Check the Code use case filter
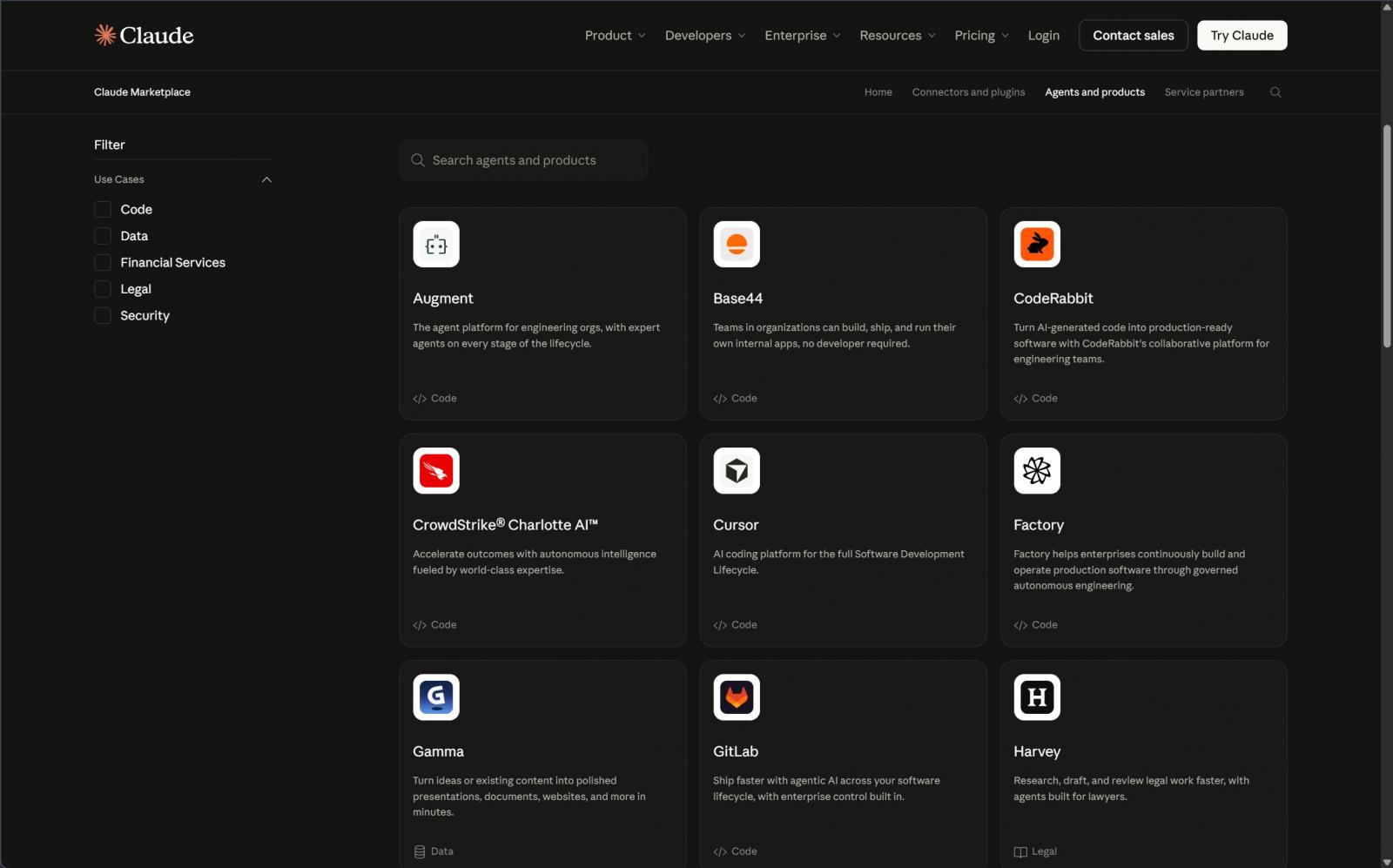The height and width of the screenshot is (868, 1393). [103, 210]
